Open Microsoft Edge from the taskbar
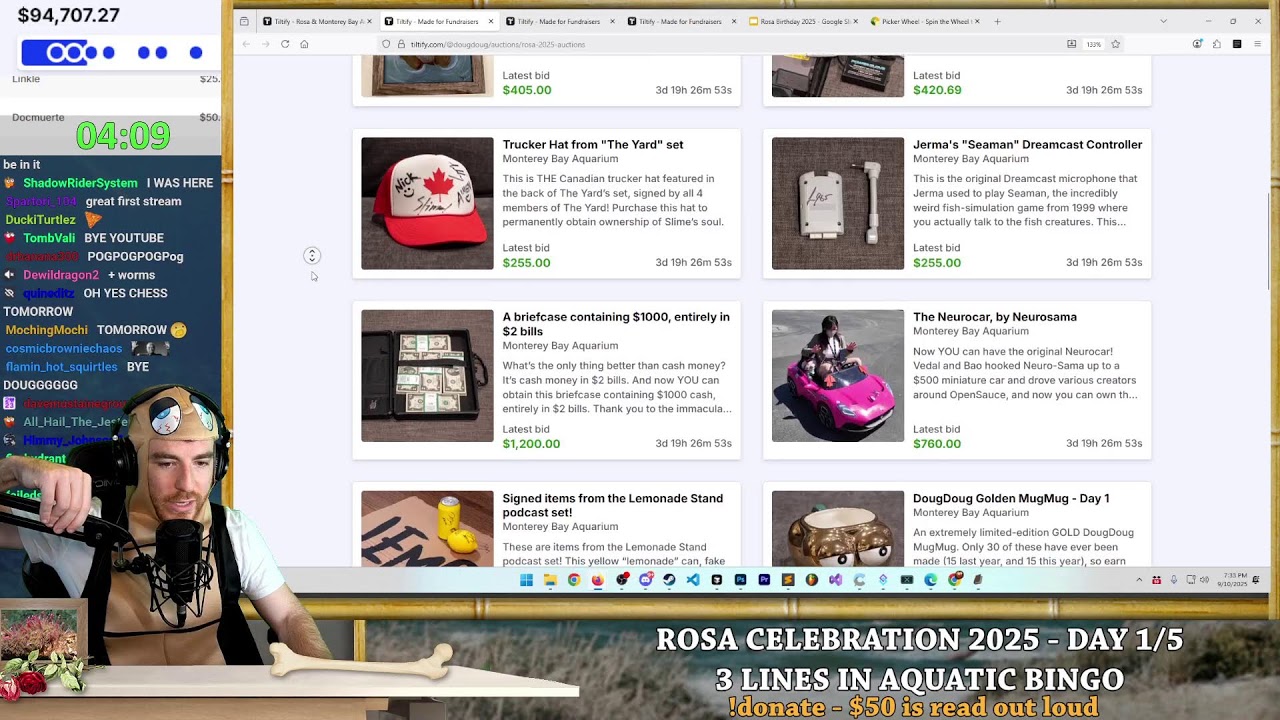Viewport: 1280px width, 720px height. [x=930, y=580]
